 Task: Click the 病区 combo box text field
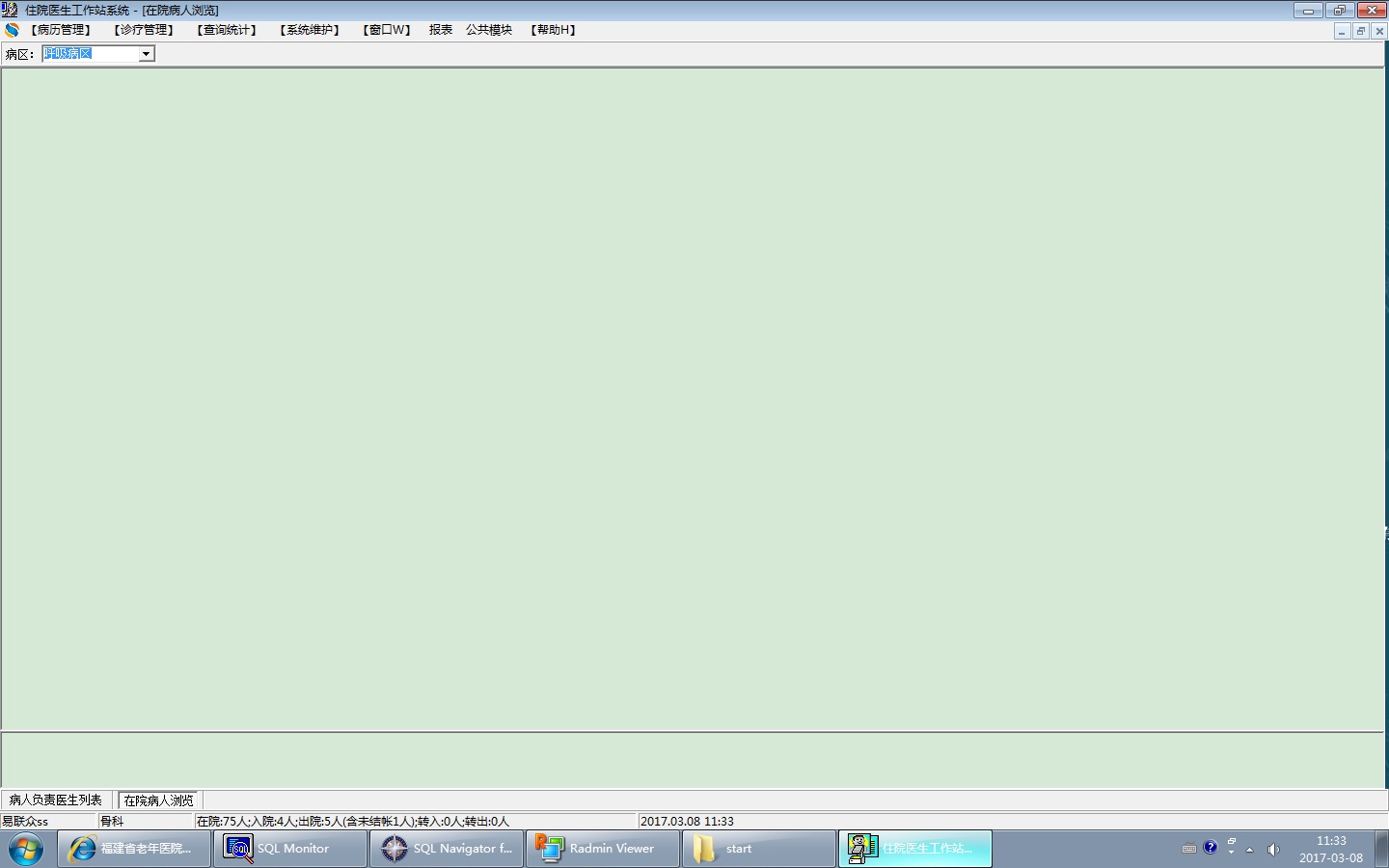click(91, 54)
